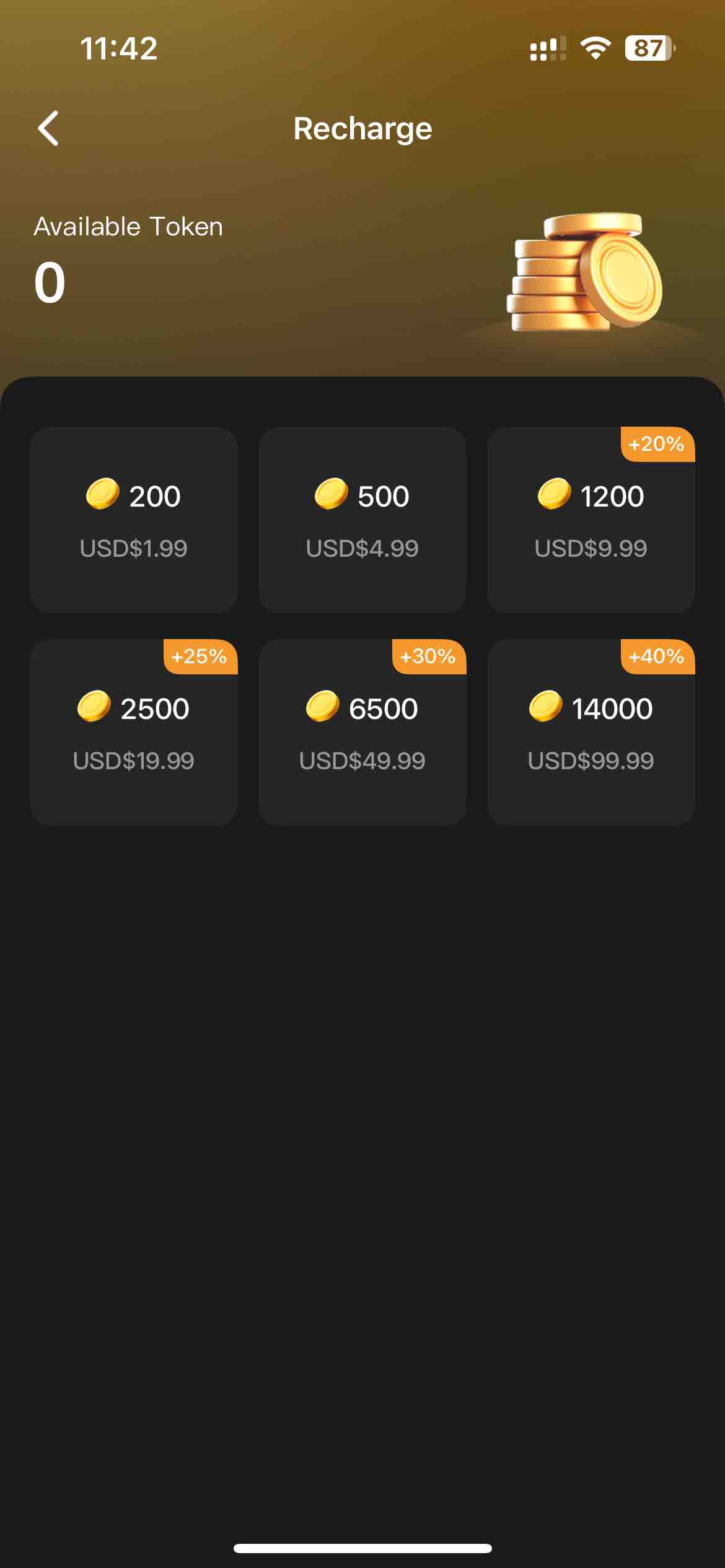Click the coin icon beside 1200
Image resolution: width=725 pixels, height=1568 pixels.
tap(554, 494)
